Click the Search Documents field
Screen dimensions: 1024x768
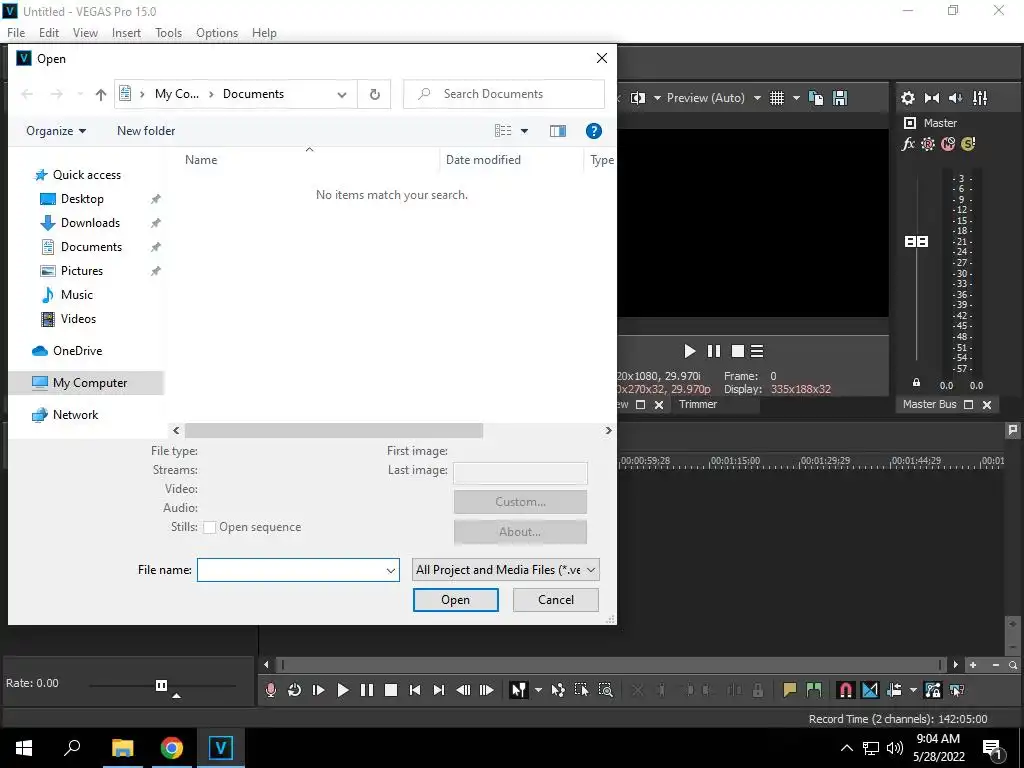(x=504, y=94)
